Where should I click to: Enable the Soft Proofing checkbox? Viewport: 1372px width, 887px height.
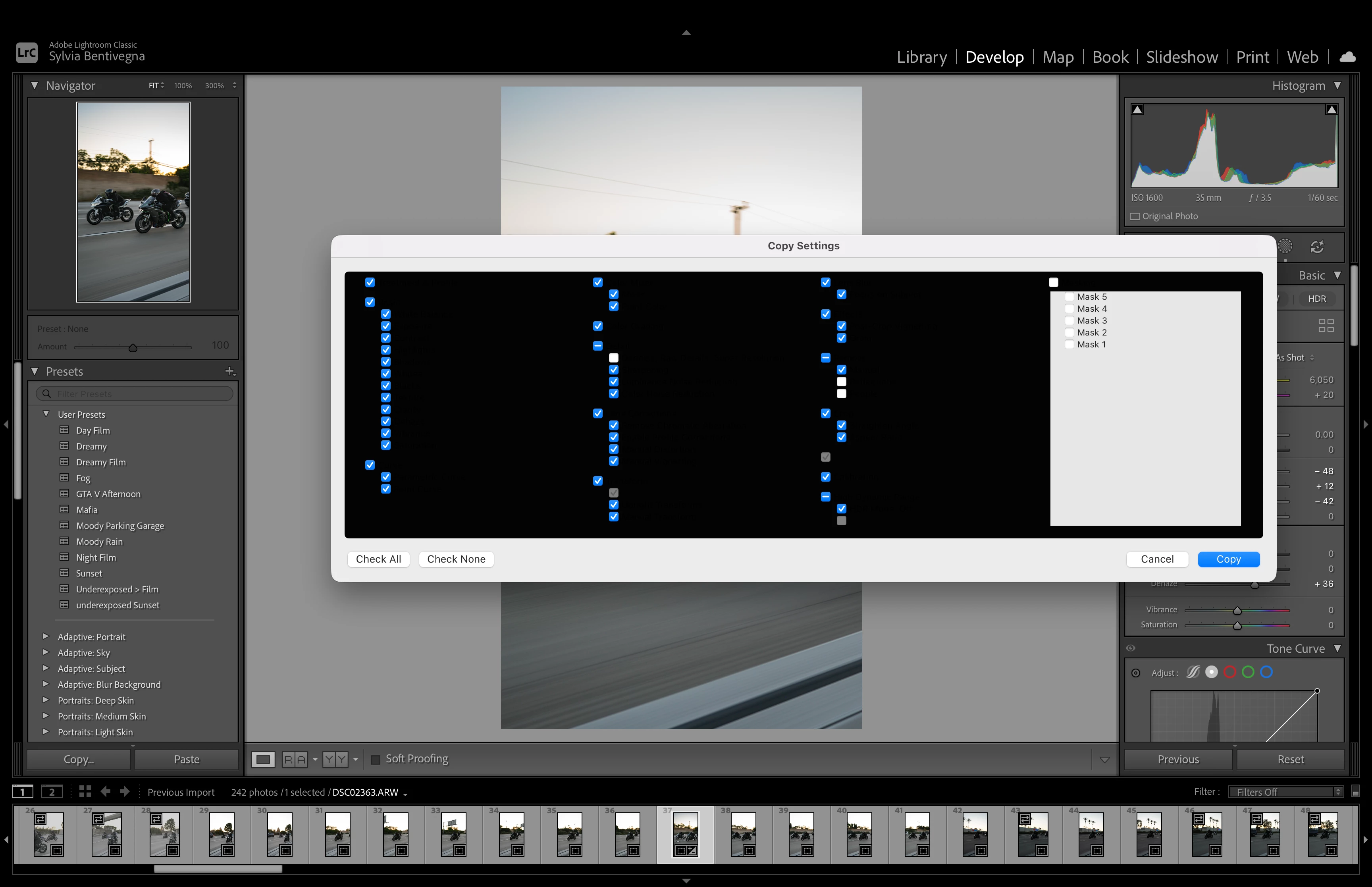(x=376, y=759)
